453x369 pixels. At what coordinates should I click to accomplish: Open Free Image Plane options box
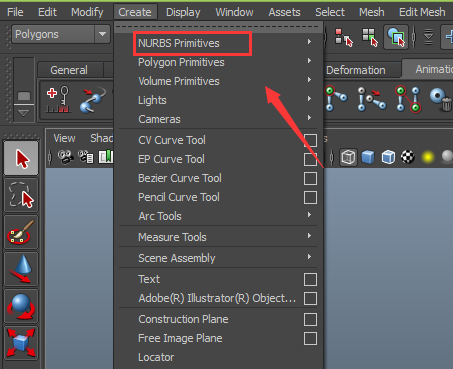pos(310,339)
